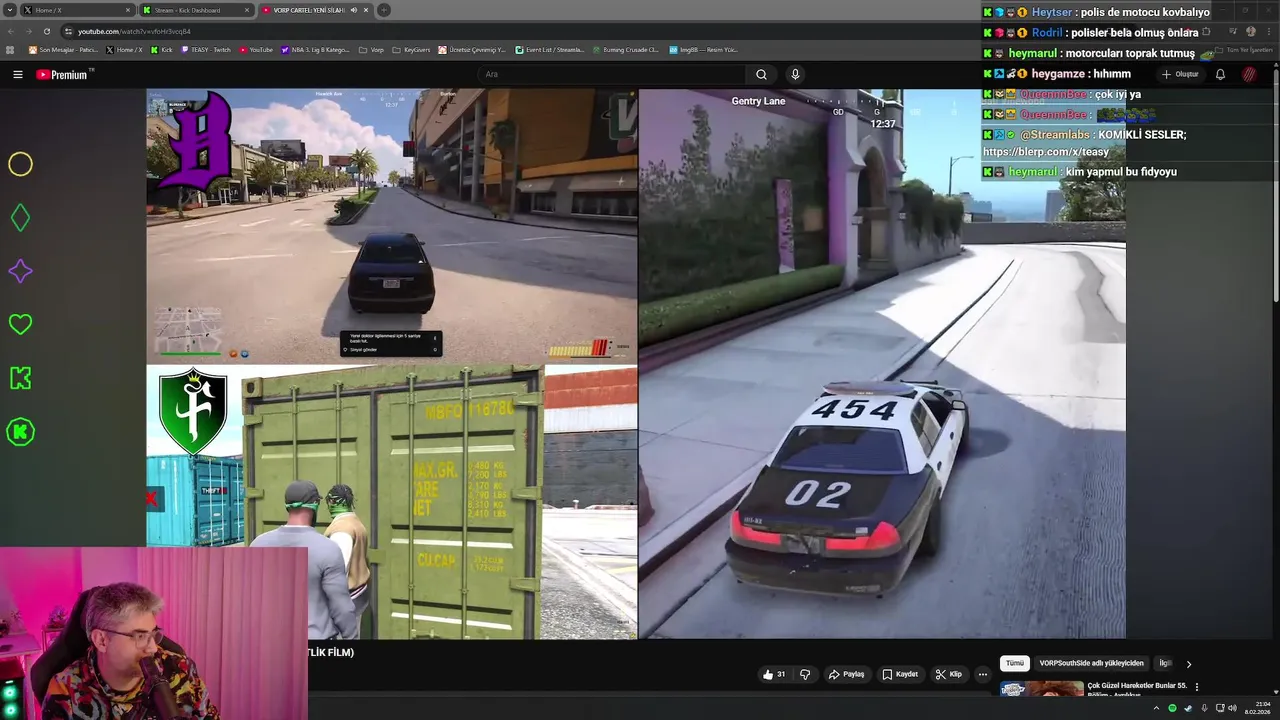1280x720 pixels.
Task: Open ImgBB Resim Yükle bookmark
Action: [x=704, y=50]
